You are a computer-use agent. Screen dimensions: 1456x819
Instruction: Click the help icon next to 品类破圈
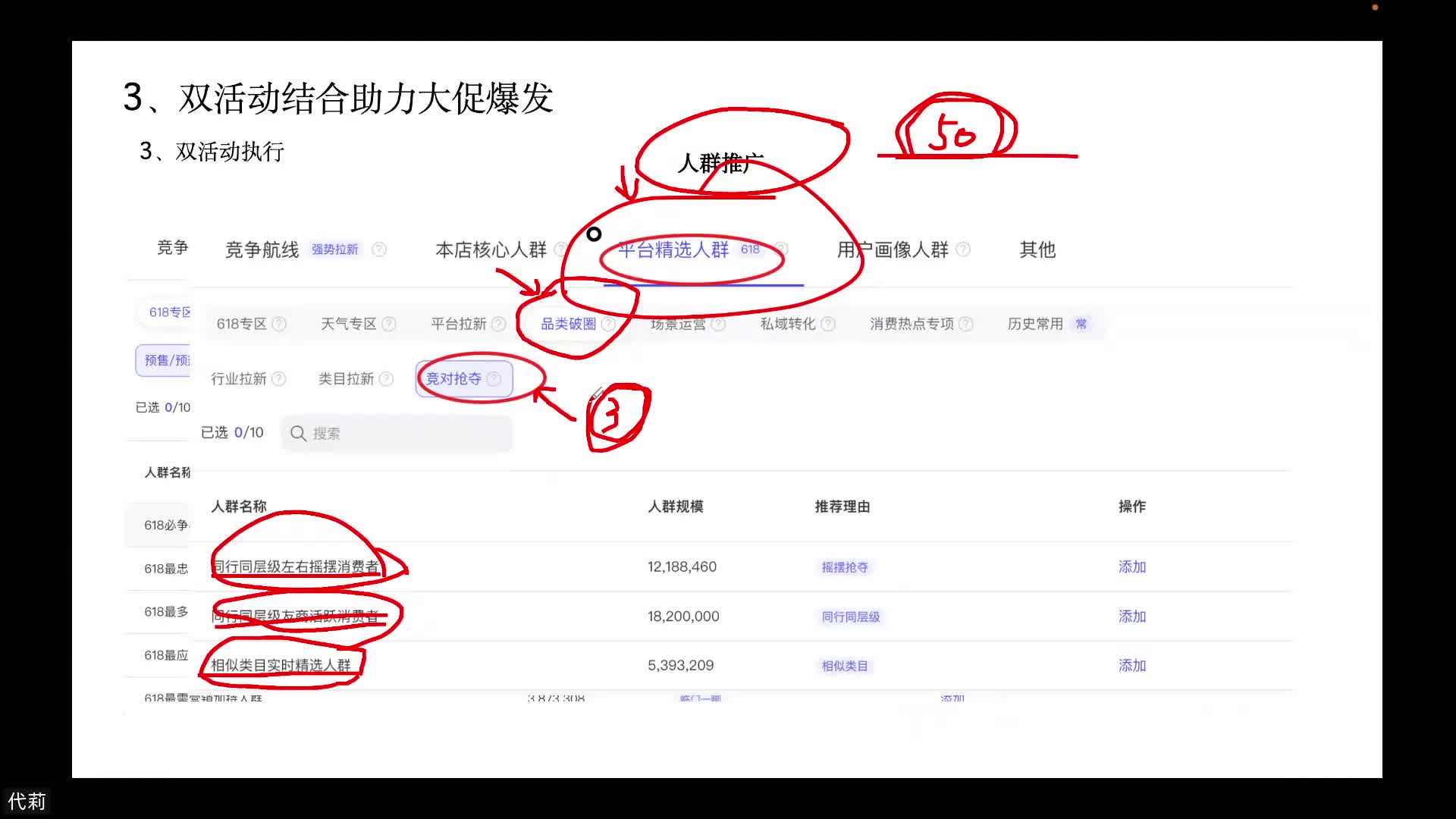pyautogui.click(x=609, y=322)
